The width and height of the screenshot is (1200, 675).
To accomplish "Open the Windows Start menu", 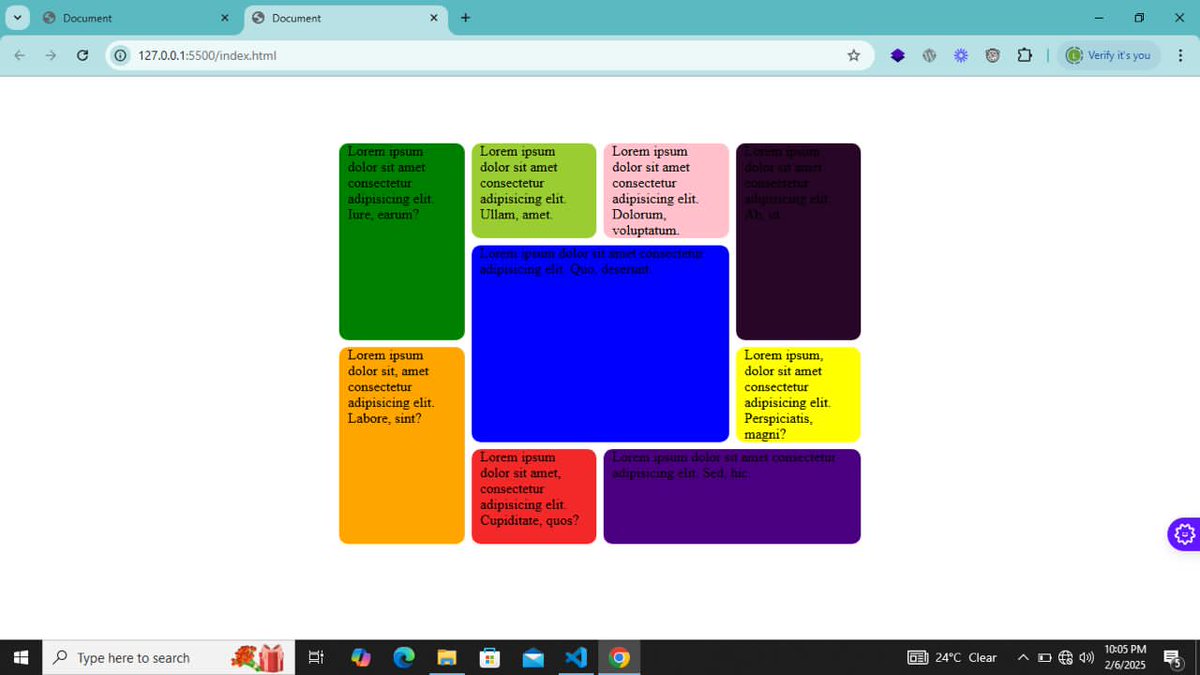I will (x=20, y=657).
